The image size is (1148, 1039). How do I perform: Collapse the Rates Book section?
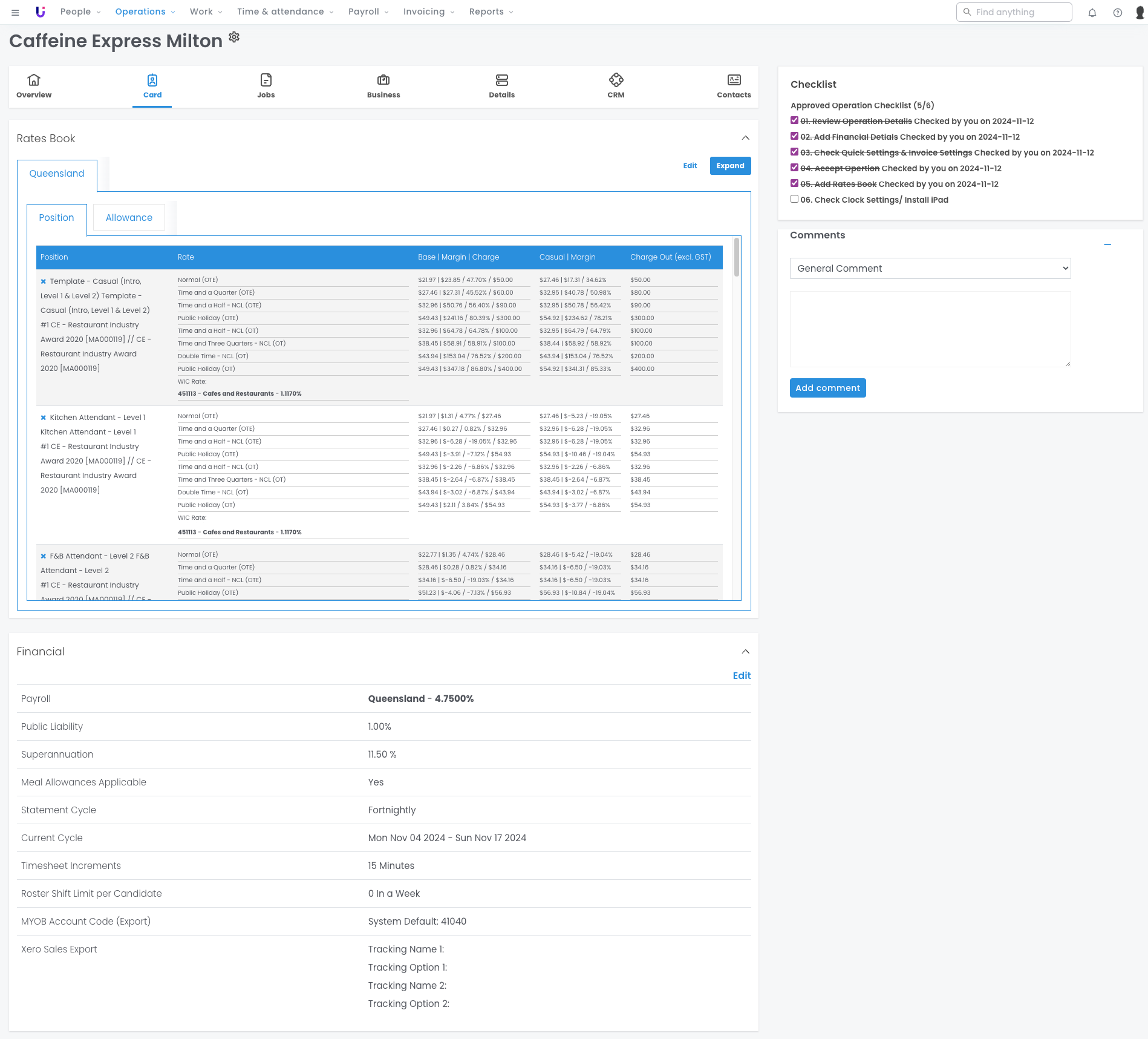click(745, 138)
